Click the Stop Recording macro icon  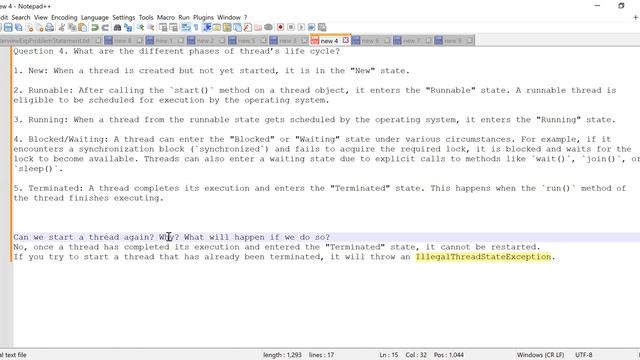pos(291,27)
